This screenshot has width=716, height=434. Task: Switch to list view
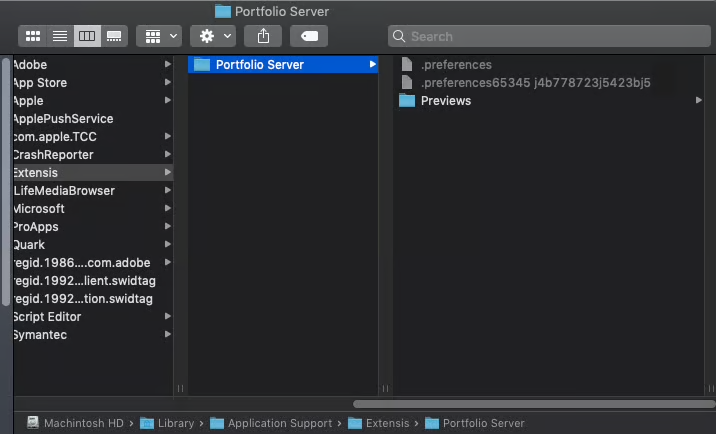pos(60,36)
